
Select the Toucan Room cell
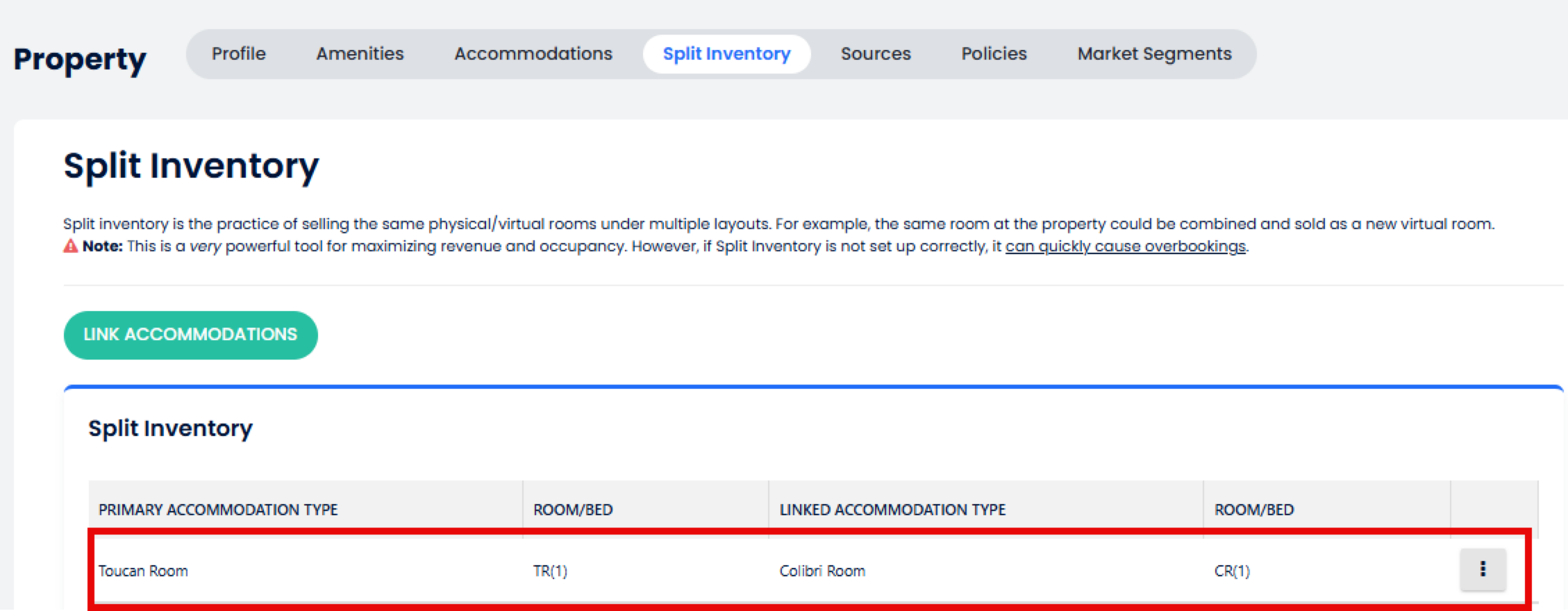point(143,571)
